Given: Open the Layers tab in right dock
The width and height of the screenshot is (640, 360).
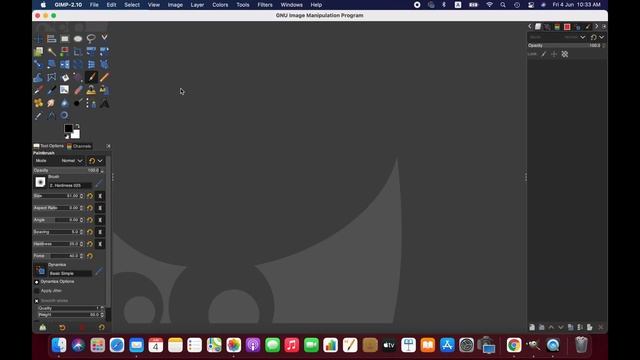Looking at the screenshot, I should tap(538, 27).
